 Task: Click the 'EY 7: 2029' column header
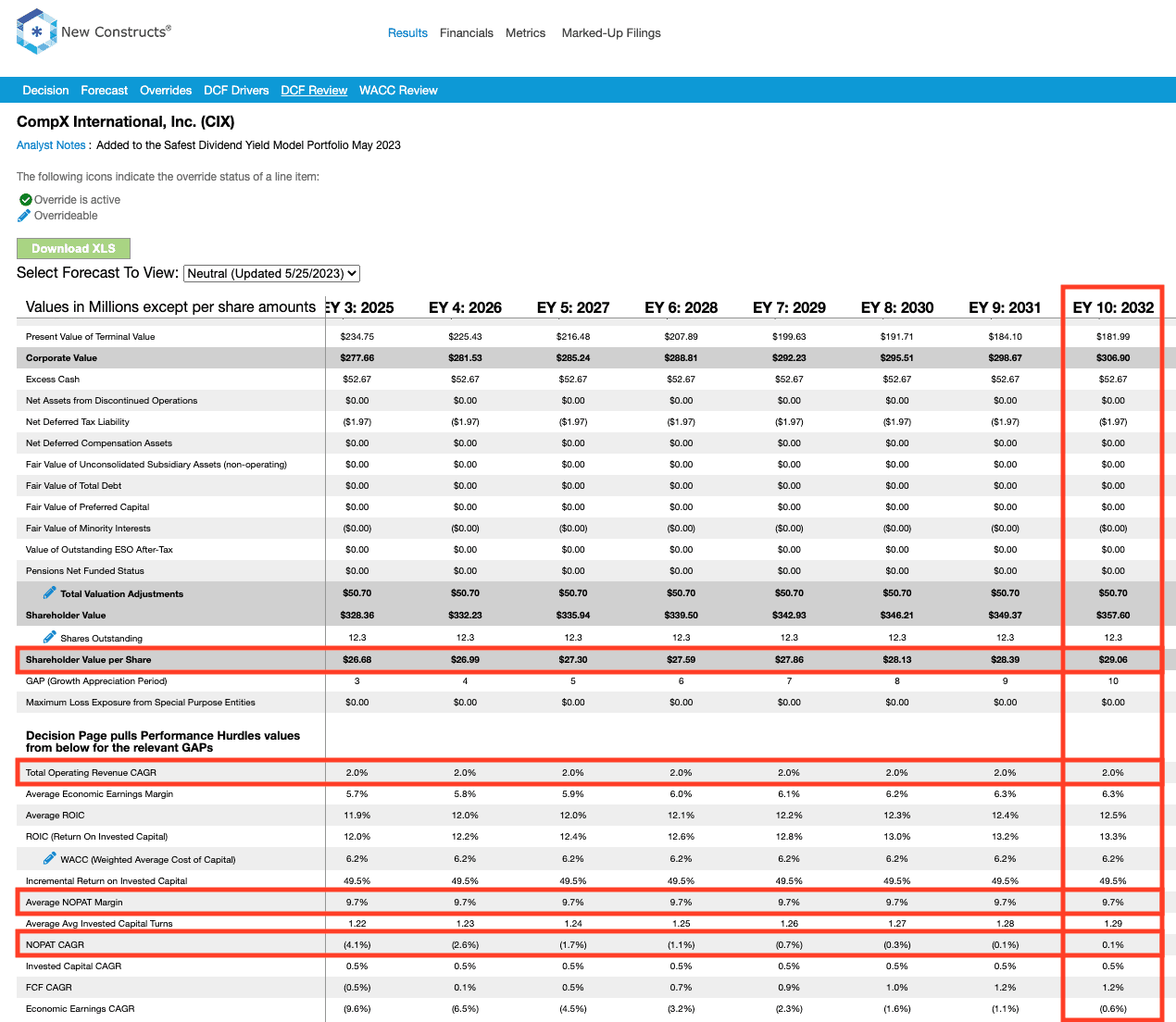789,307
